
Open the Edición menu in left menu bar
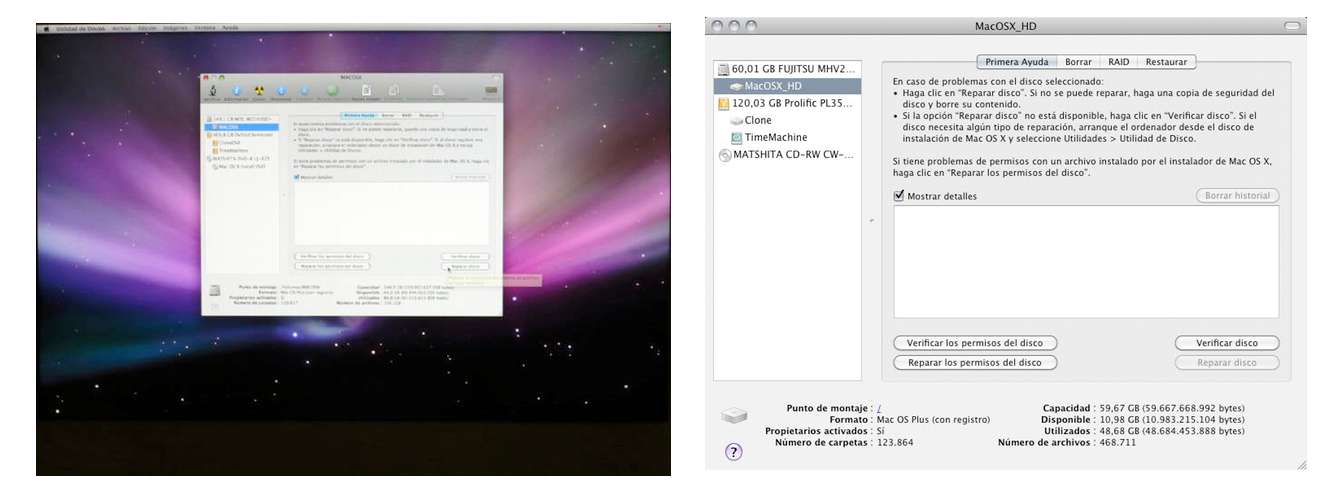pyautogui.click(x=147, y=29)
